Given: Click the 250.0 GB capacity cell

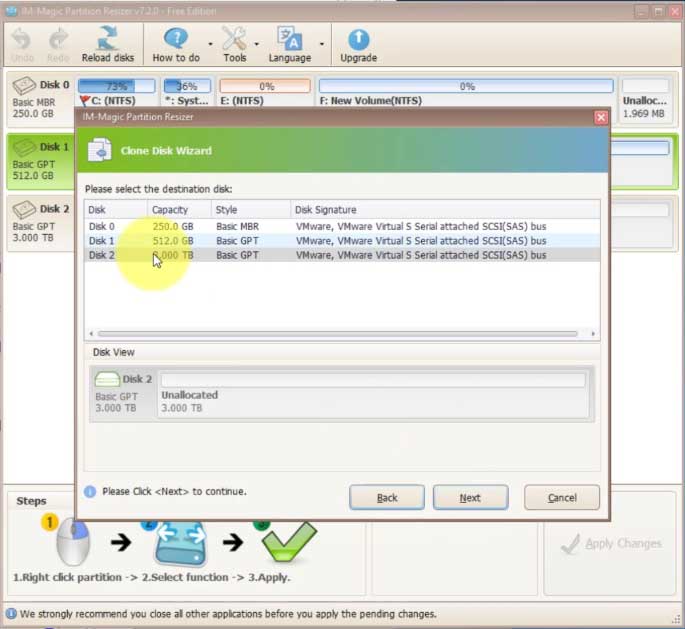Looking at the screenshot, I should 173,226.
